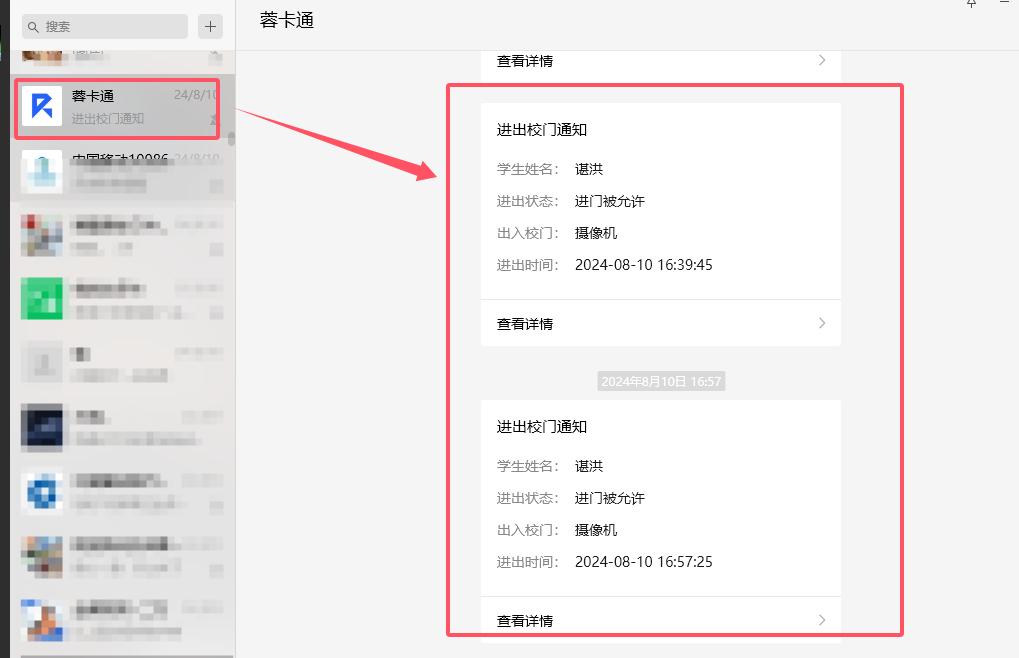Click the blue ring avatar in chat list
Image resolution: width=1019 pixels, height=658 pixels.
coord(42,493)
